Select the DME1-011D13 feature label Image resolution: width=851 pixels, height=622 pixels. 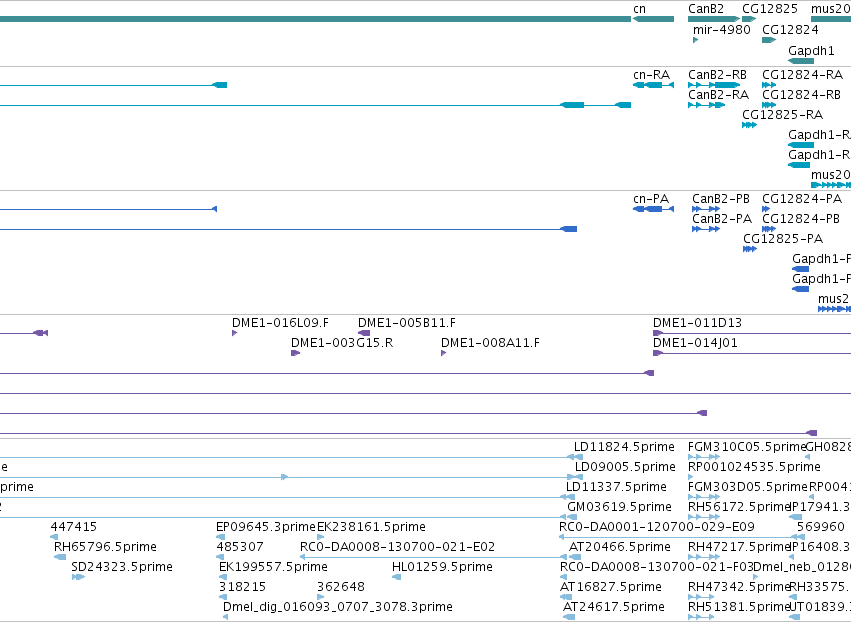coord(697,323)
